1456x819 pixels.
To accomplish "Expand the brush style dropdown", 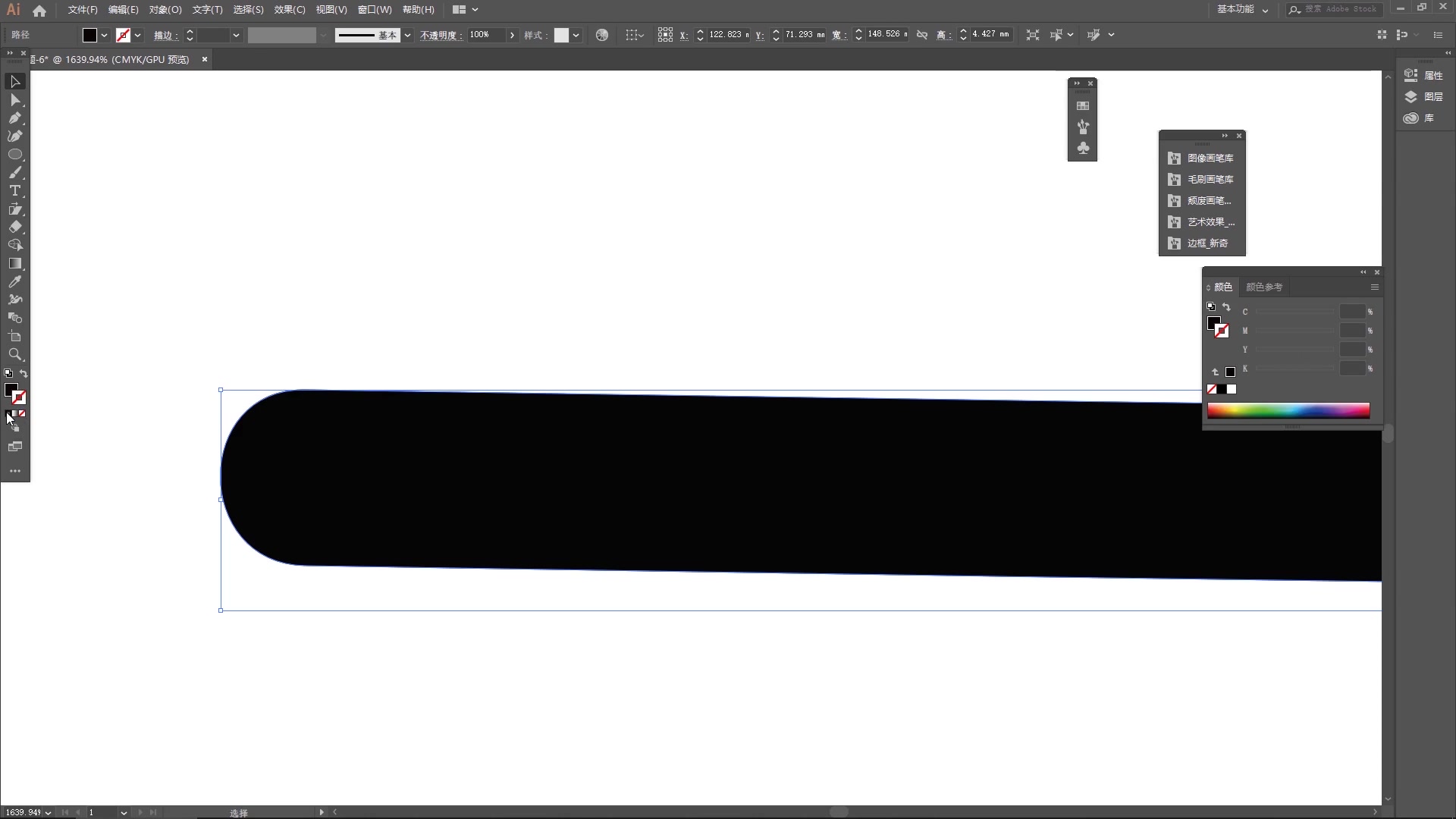I will click(408, 34).
